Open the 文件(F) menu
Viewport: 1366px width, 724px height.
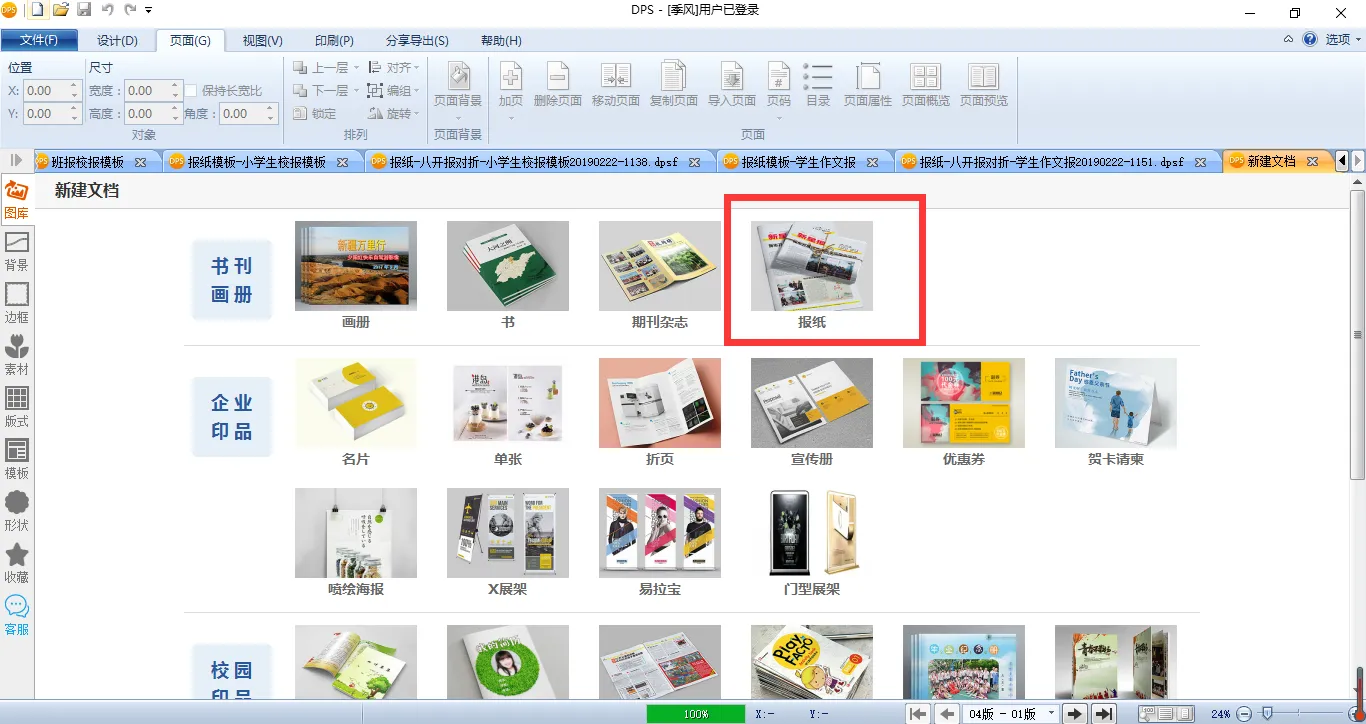(x=39, y=41)
